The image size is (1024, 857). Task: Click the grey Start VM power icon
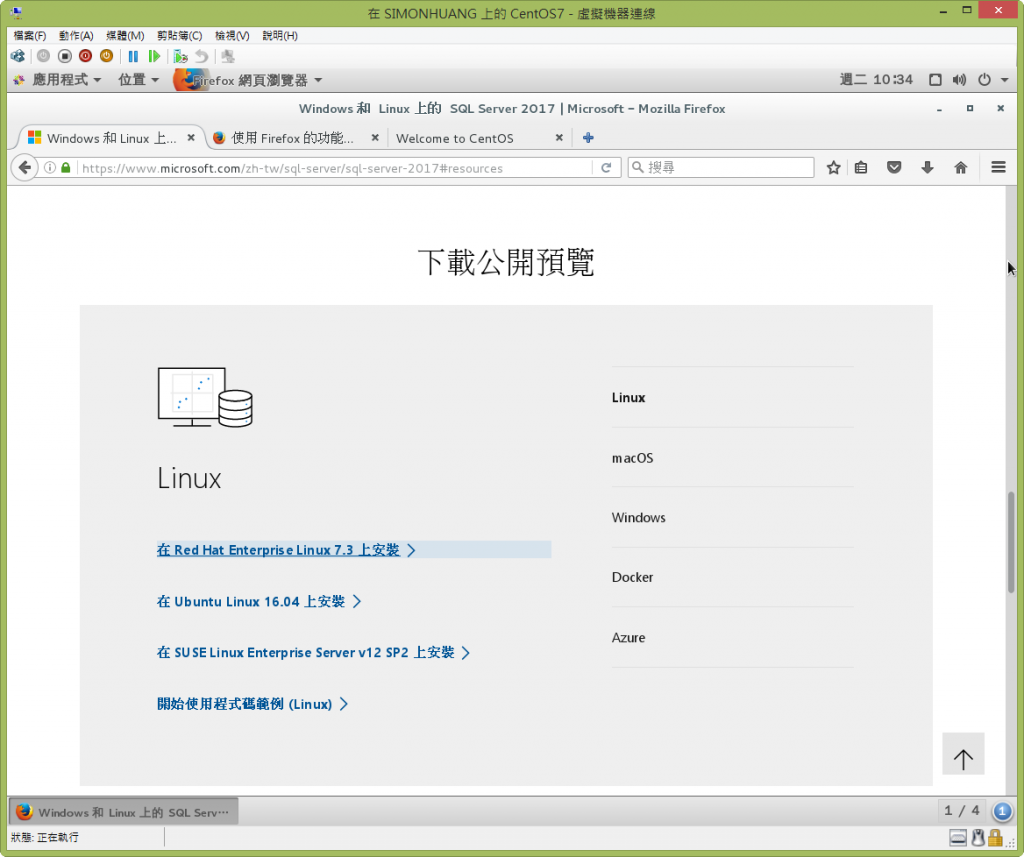tap(43, 56)
